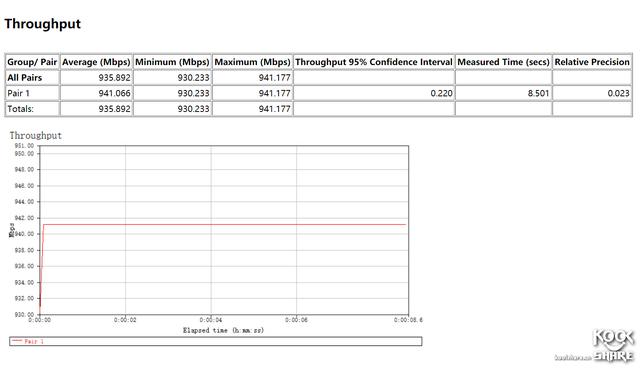640x368 pixels.
Task: Select the relative precision value 0.023
Action: (618, 93)
